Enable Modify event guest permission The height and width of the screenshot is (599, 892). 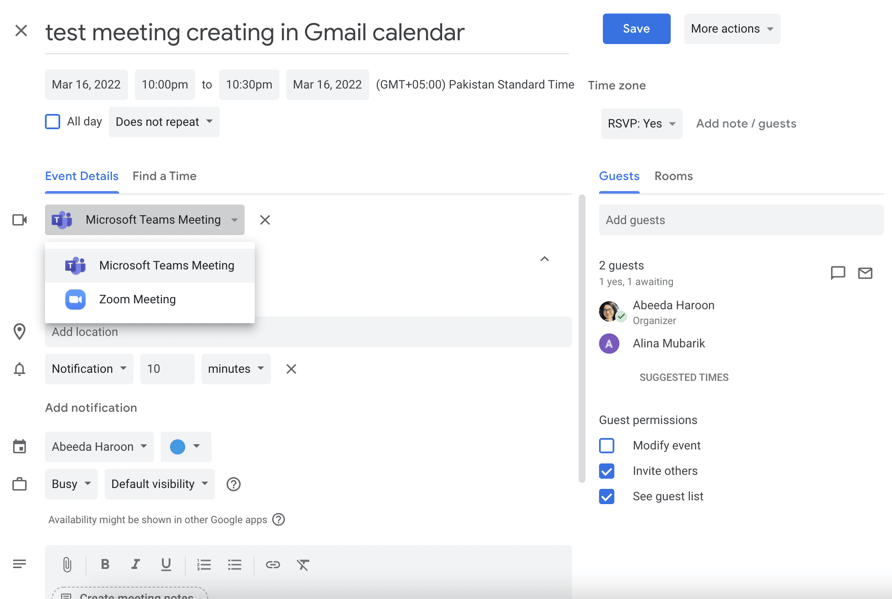[x=606, y=445]
